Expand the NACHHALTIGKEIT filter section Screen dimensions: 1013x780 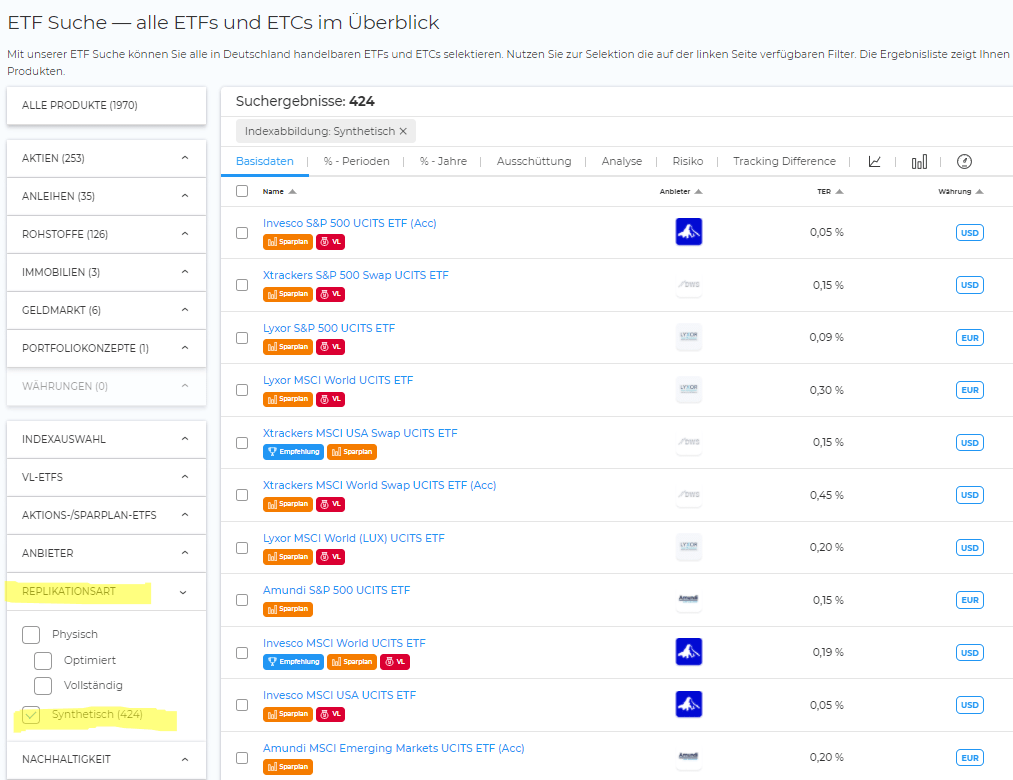pyautogui.click(x=107, y=759)
